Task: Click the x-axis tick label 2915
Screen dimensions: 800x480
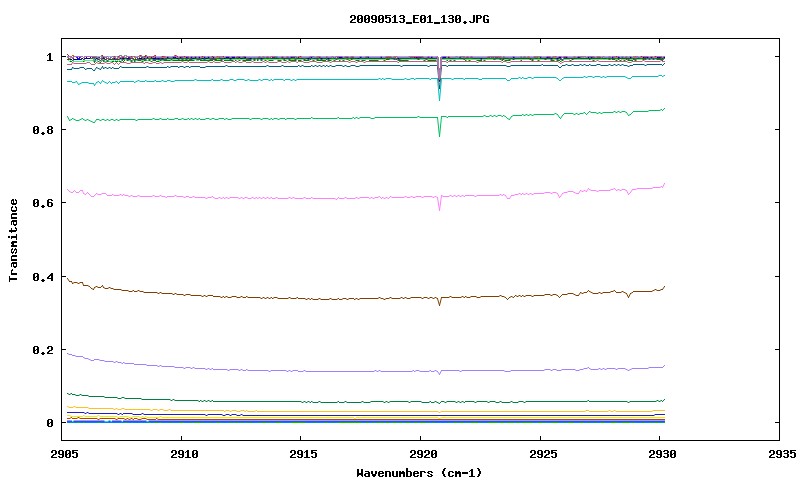Action: [x=303, y=454]
